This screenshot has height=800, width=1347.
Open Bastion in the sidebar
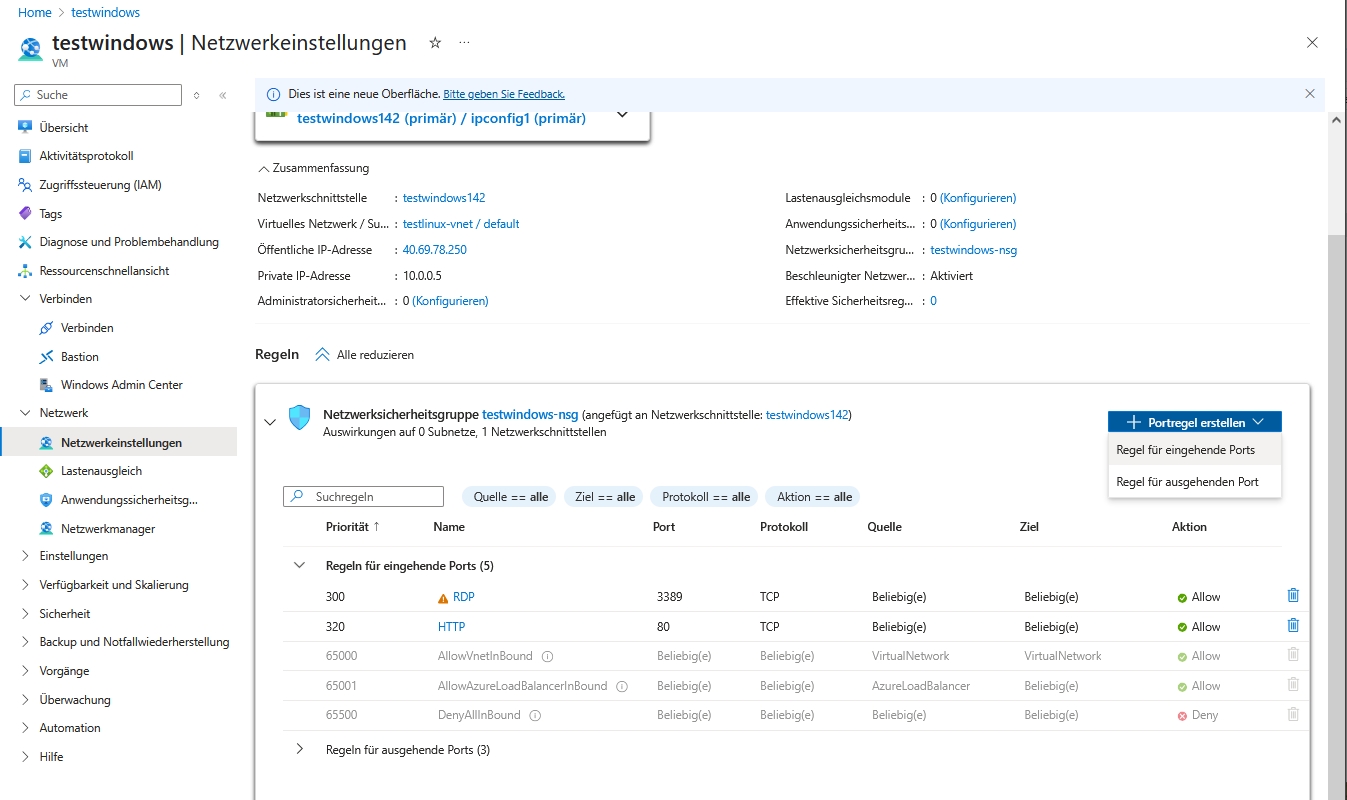pyautogui.click(x=79, y=357)
